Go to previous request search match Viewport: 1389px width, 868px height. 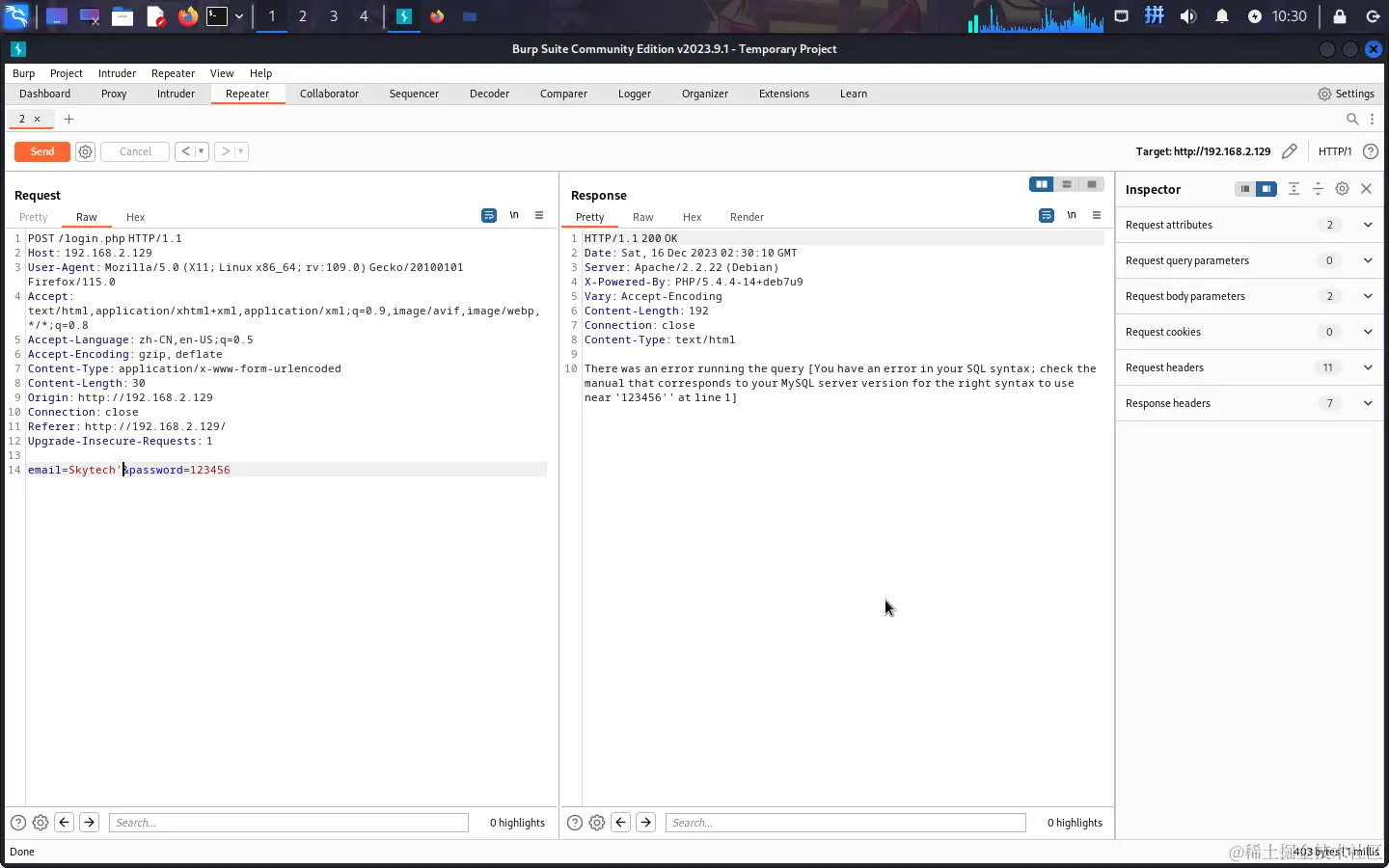[65, 823]
